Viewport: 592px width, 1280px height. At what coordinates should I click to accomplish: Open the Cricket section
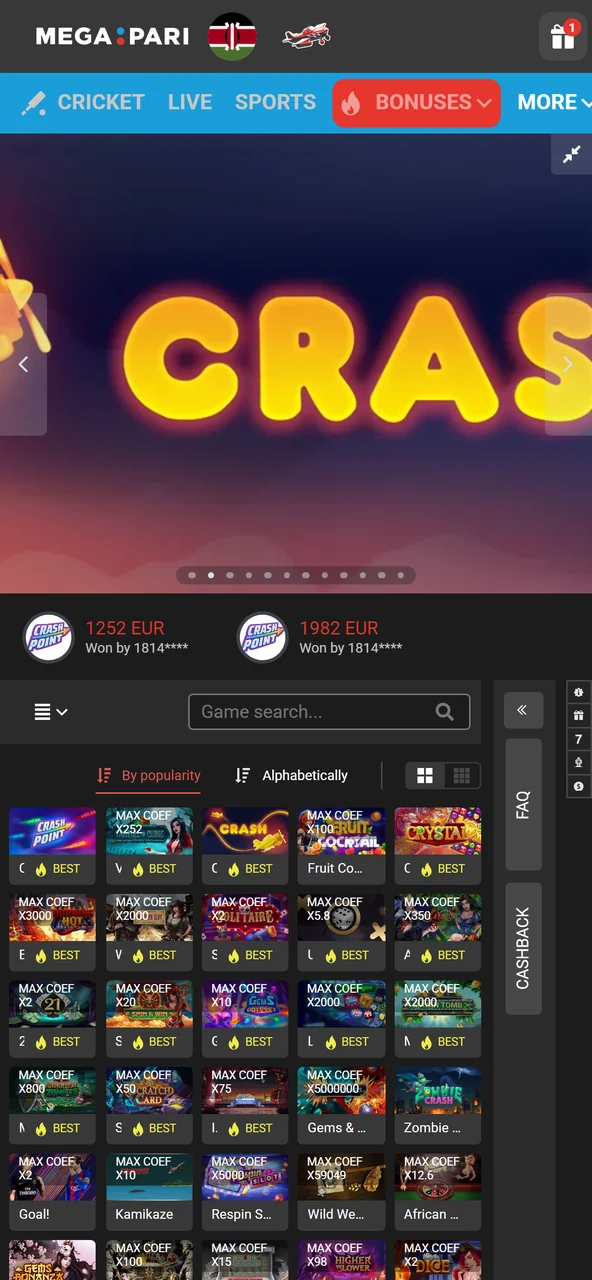click(83, 102)
